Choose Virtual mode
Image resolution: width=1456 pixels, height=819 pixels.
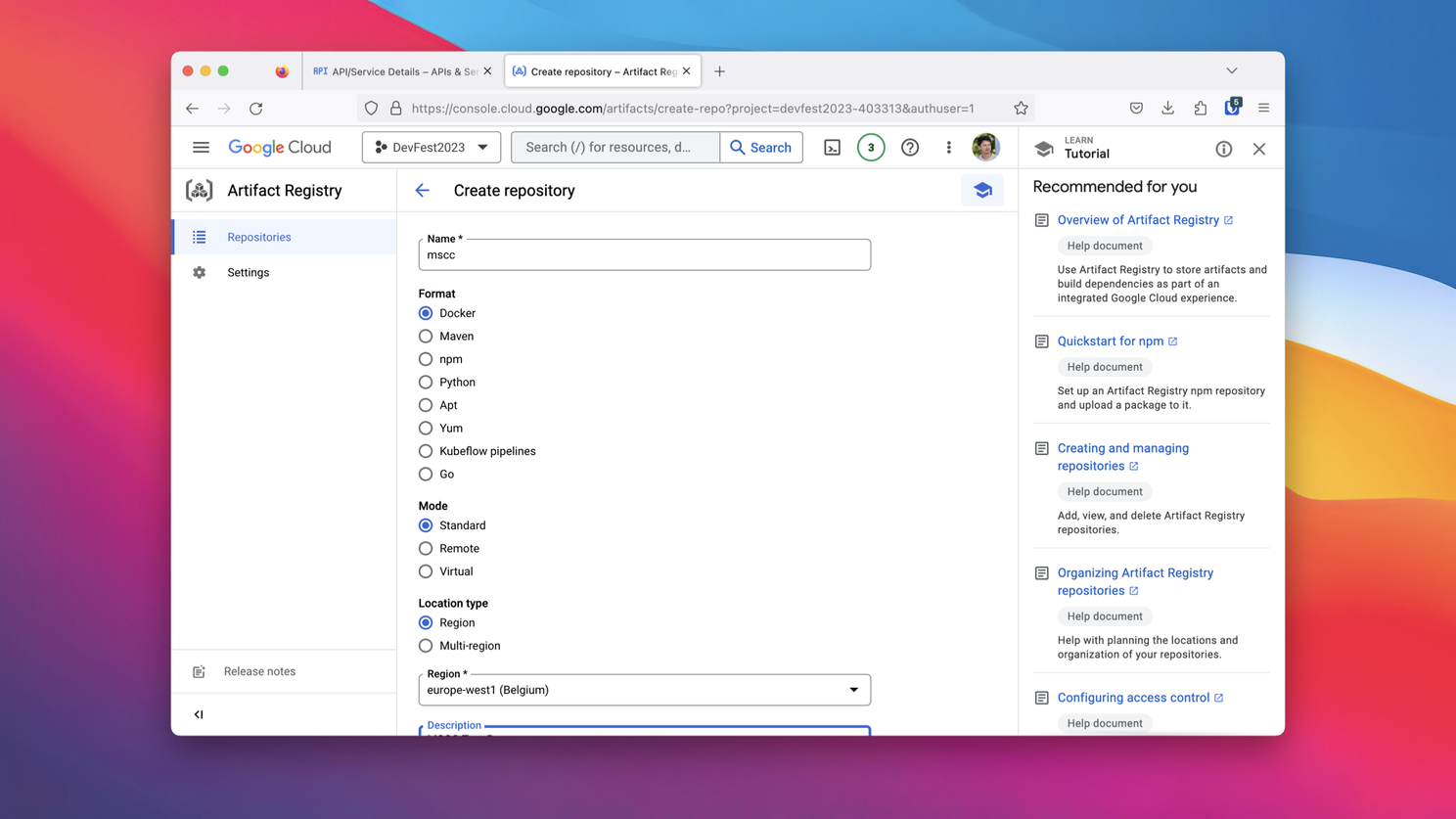pos(426,572)
